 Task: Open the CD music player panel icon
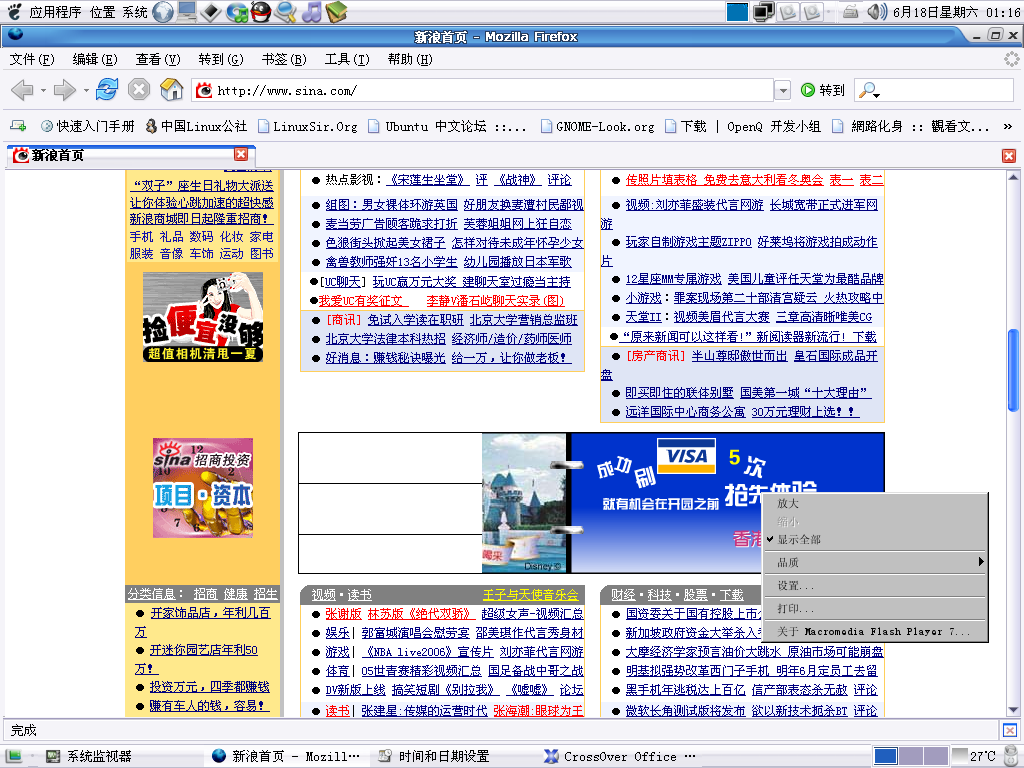(236, 12)
